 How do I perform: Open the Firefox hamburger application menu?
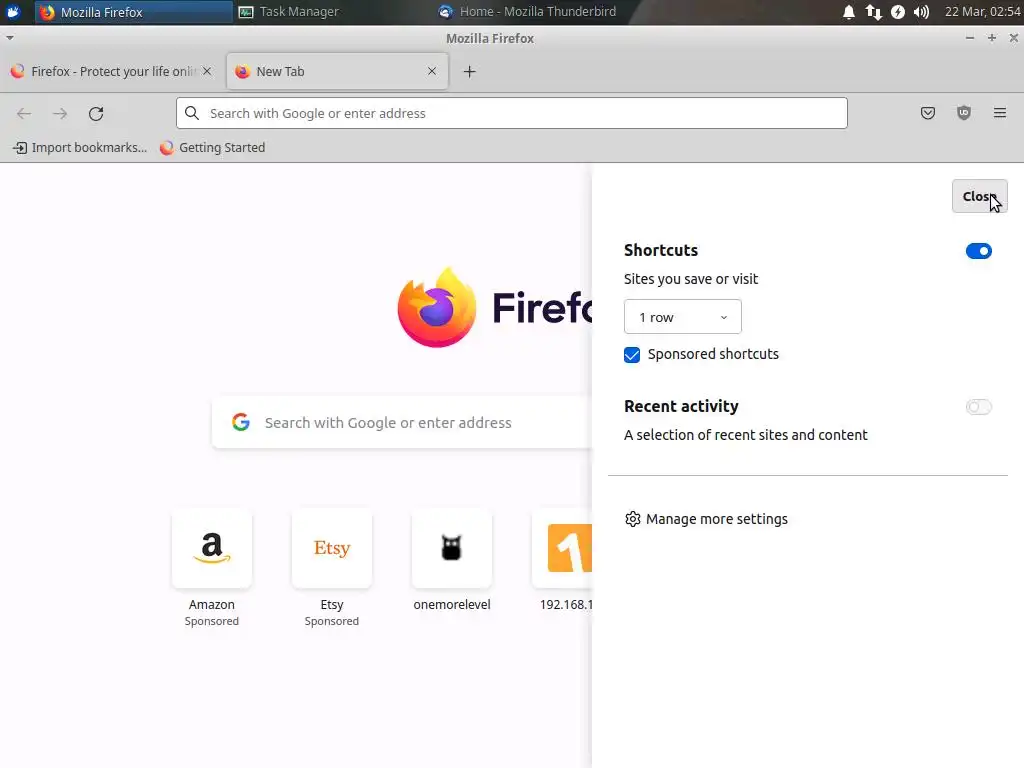pyautogui.click(x=999, y=113)
